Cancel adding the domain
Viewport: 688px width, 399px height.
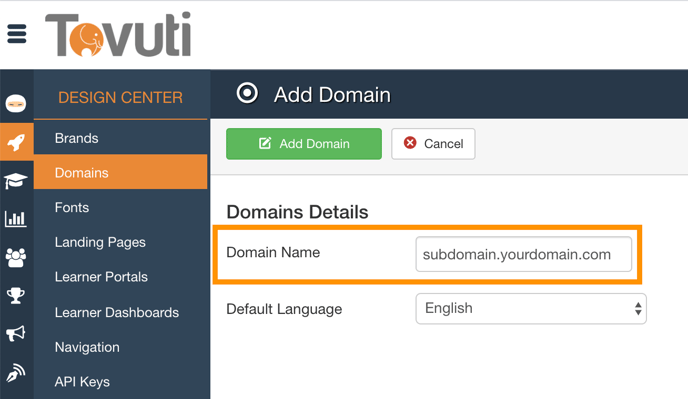pos(433,144)
